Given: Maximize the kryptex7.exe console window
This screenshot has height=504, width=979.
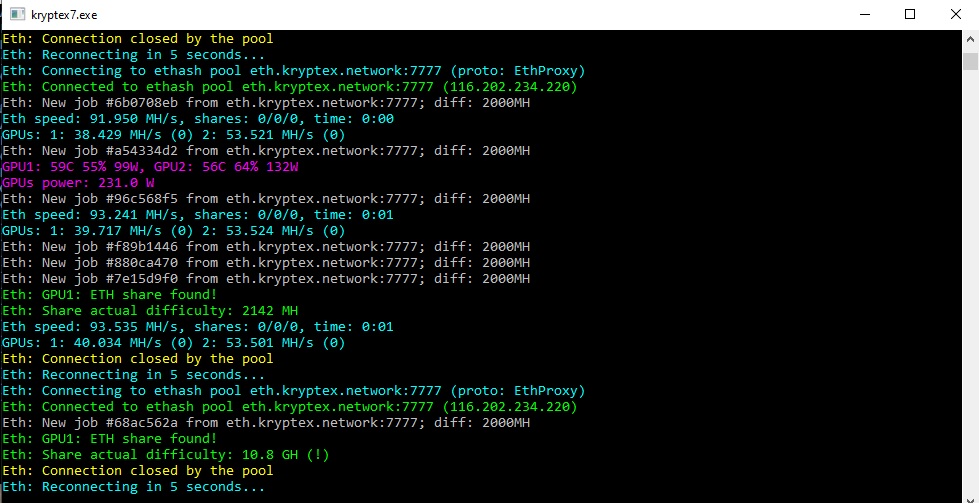Looking at the screenshot, I should [x=910, y=14].
